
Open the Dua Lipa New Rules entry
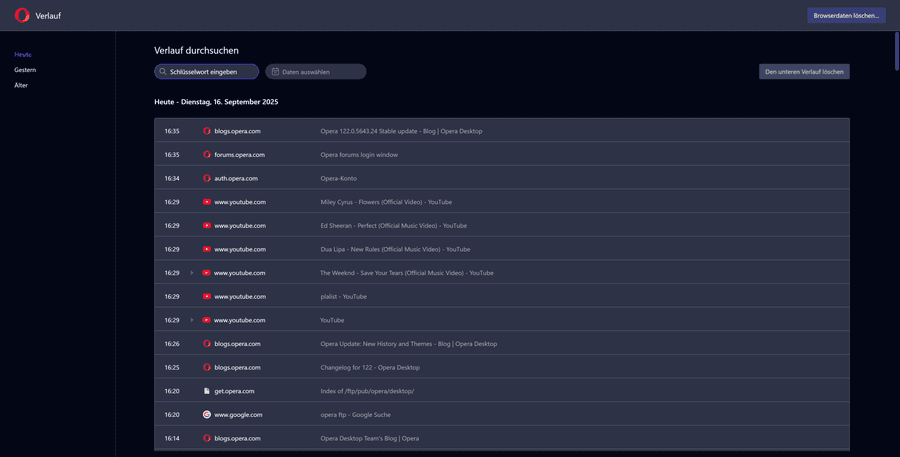point(395,249)
